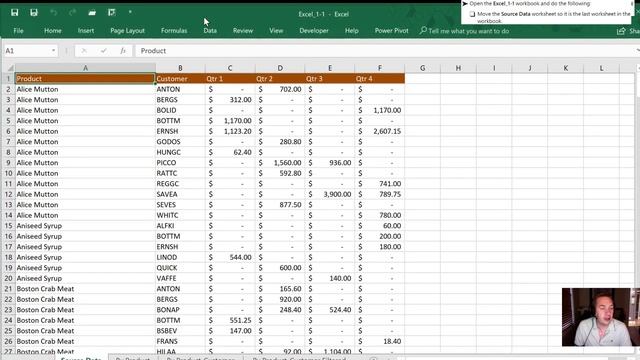The width and height of the screenshot is (640, 360).
Task: Select row 1 header
Action: click(8, 78)
